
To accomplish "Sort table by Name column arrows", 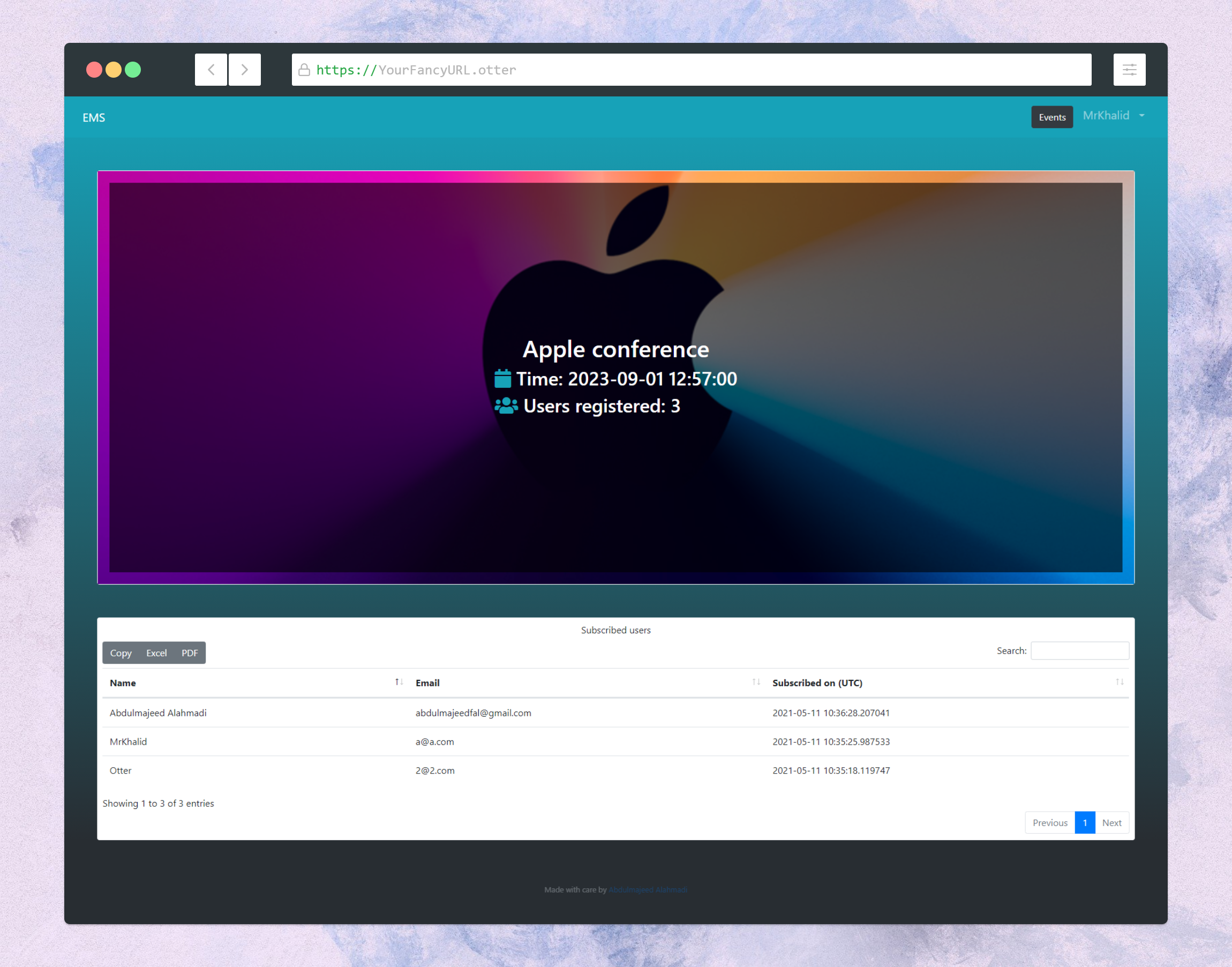I will (x=399, y=682).
